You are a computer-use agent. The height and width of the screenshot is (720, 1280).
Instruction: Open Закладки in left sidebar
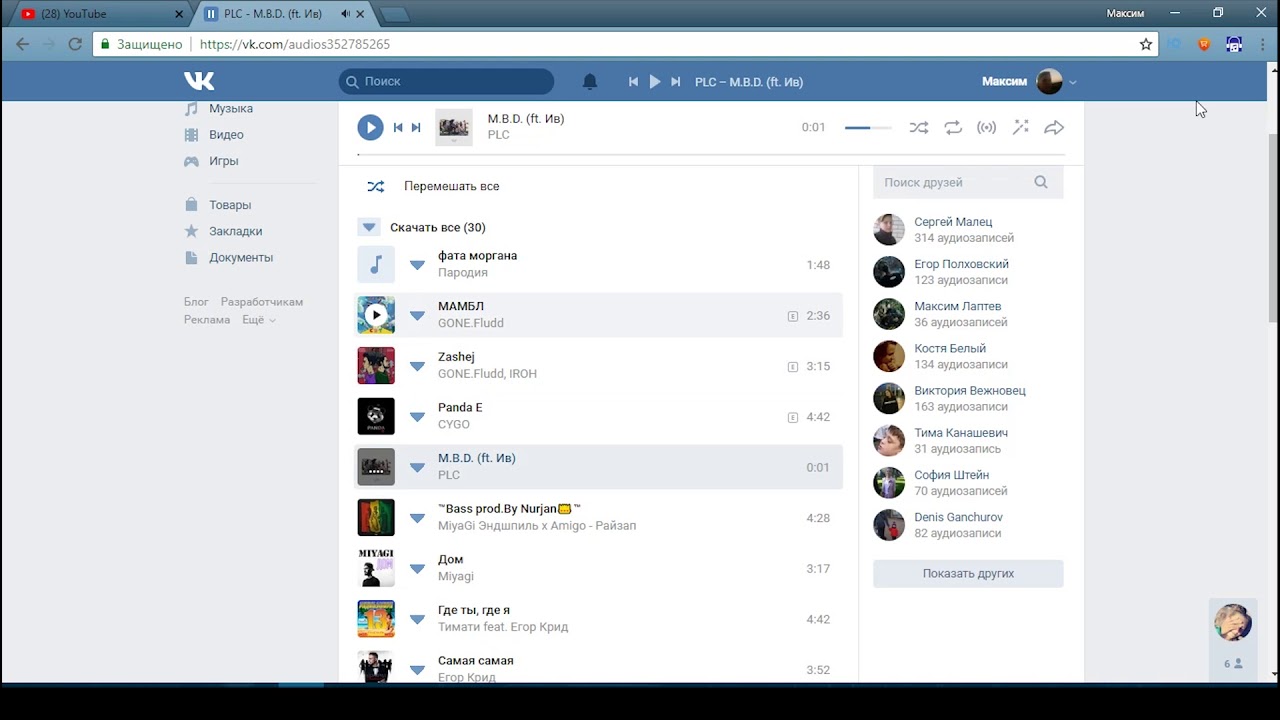tap(235, 231)
